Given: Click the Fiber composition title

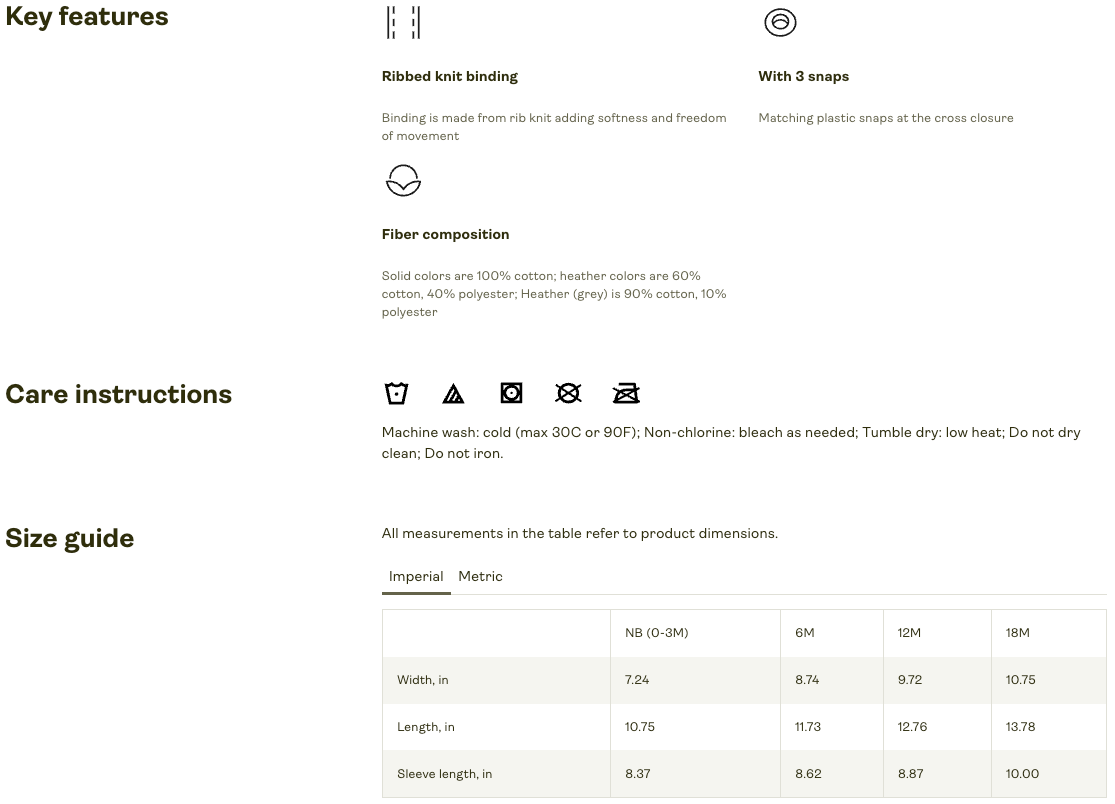Looking at the screenshot, I should click(x=445, y=235).
